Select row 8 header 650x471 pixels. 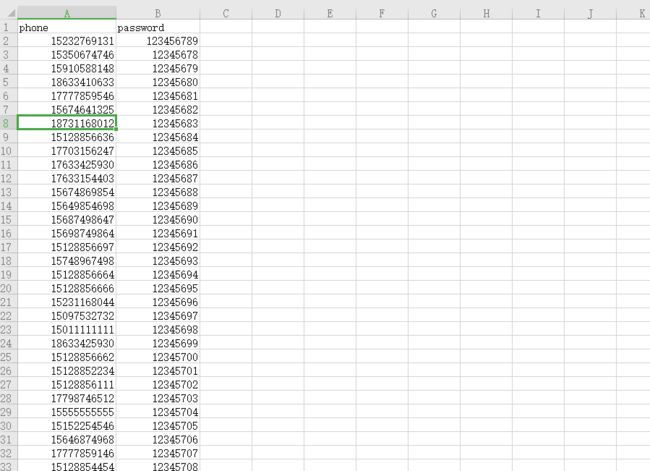point(8,123)
